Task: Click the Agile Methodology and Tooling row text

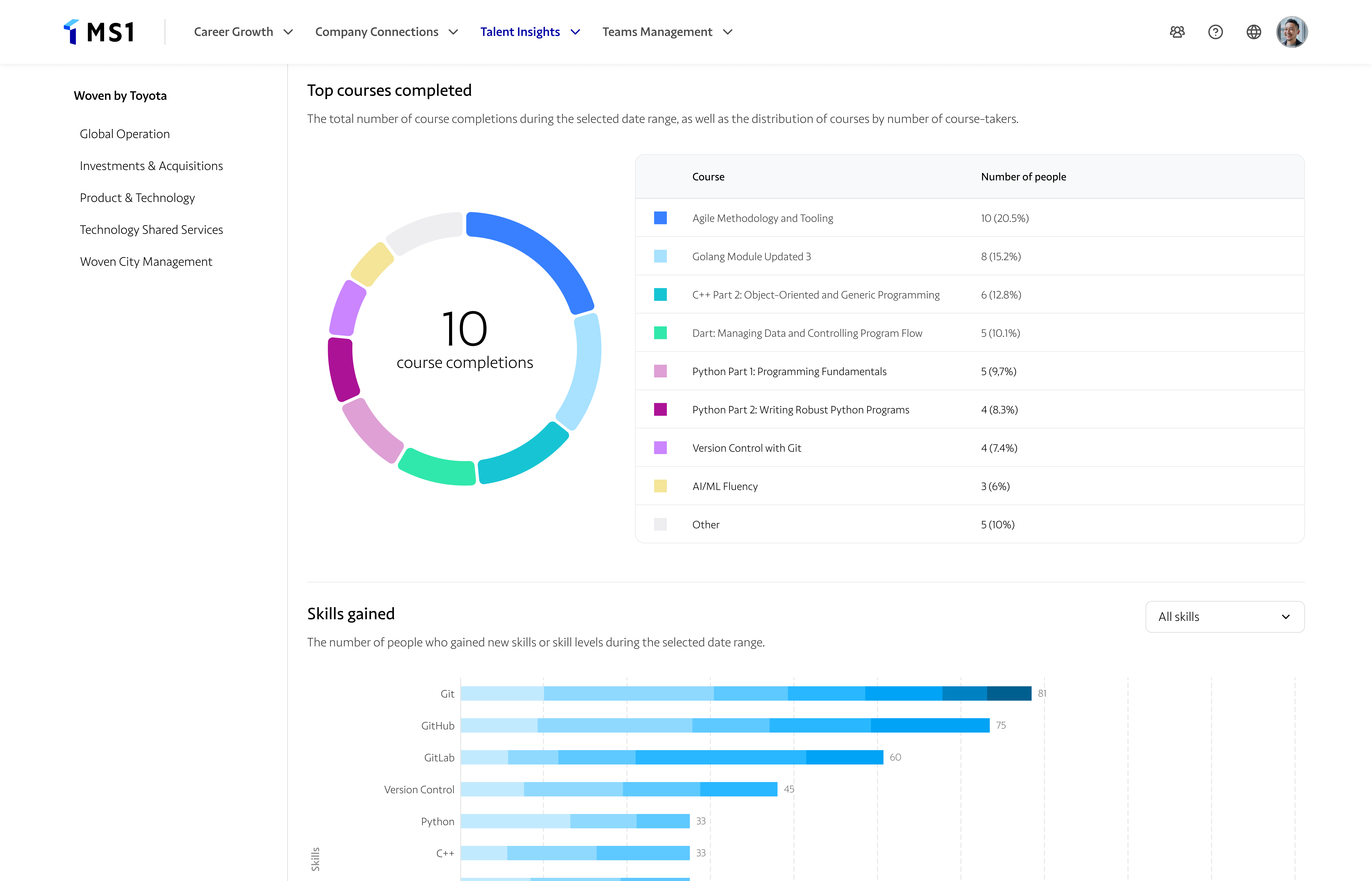Action: click(763, 218)
